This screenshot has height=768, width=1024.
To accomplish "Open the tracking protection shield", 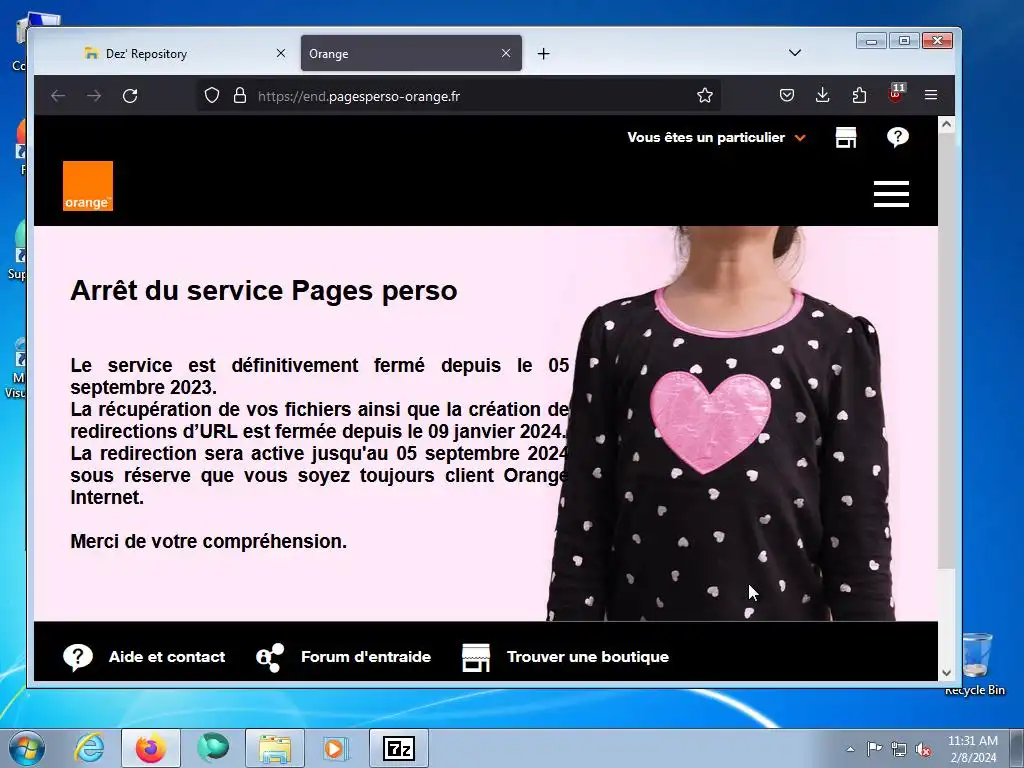I will coord(212,95).
